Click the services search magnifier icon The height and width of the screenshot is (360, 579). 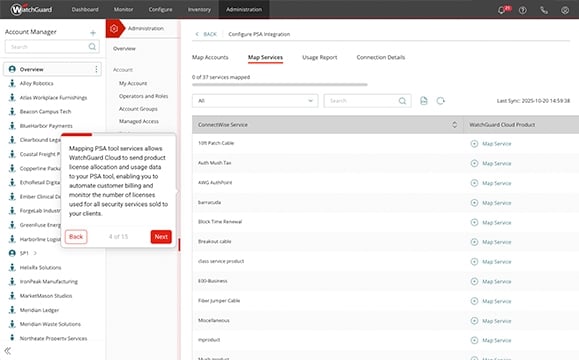point(402,100)
